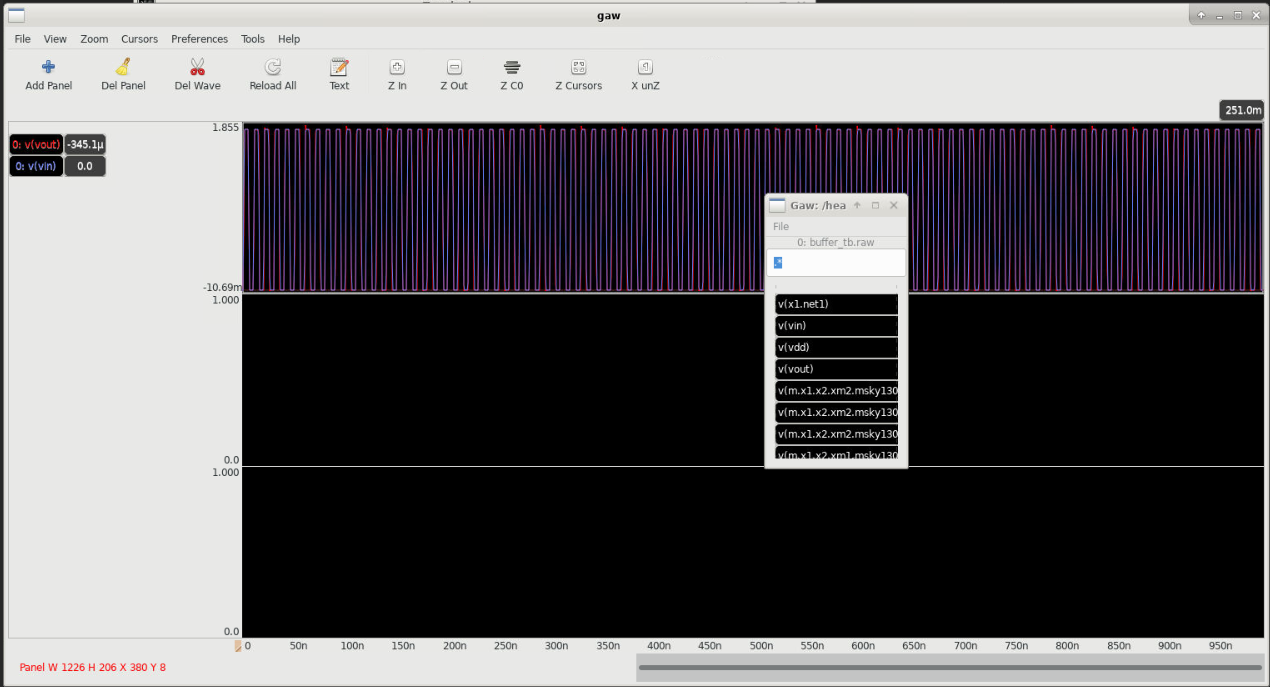The image size is (1270, 687).
Task: Click the signal list window menu icon
Action: pyautogui.click(x=777, y=205)
